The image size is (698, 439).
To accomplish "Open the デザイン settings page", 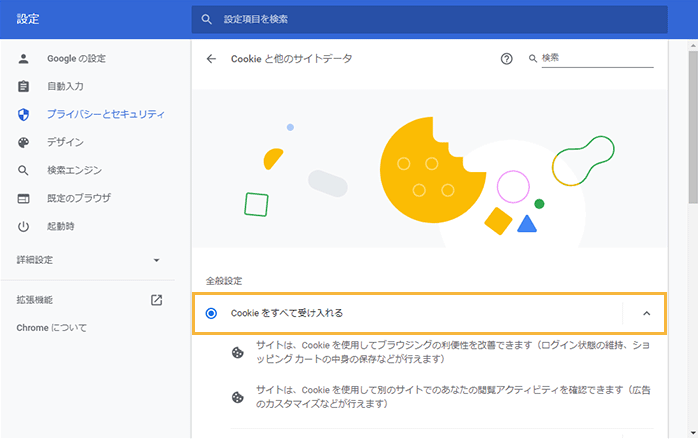I will pyautogui.click(x=65, y=142).
